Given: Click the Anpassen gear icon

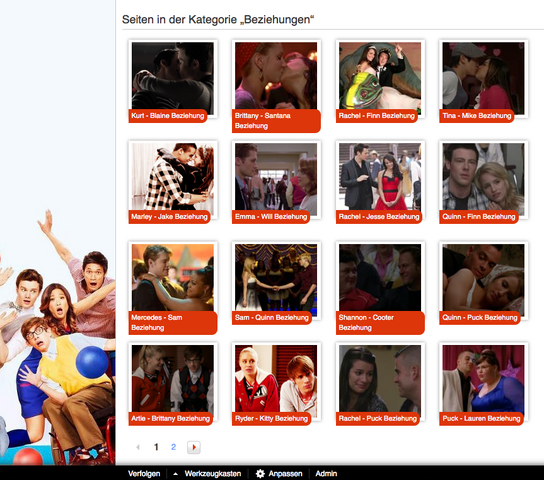Looking at the screenshot, I should [x=260, y=474].
